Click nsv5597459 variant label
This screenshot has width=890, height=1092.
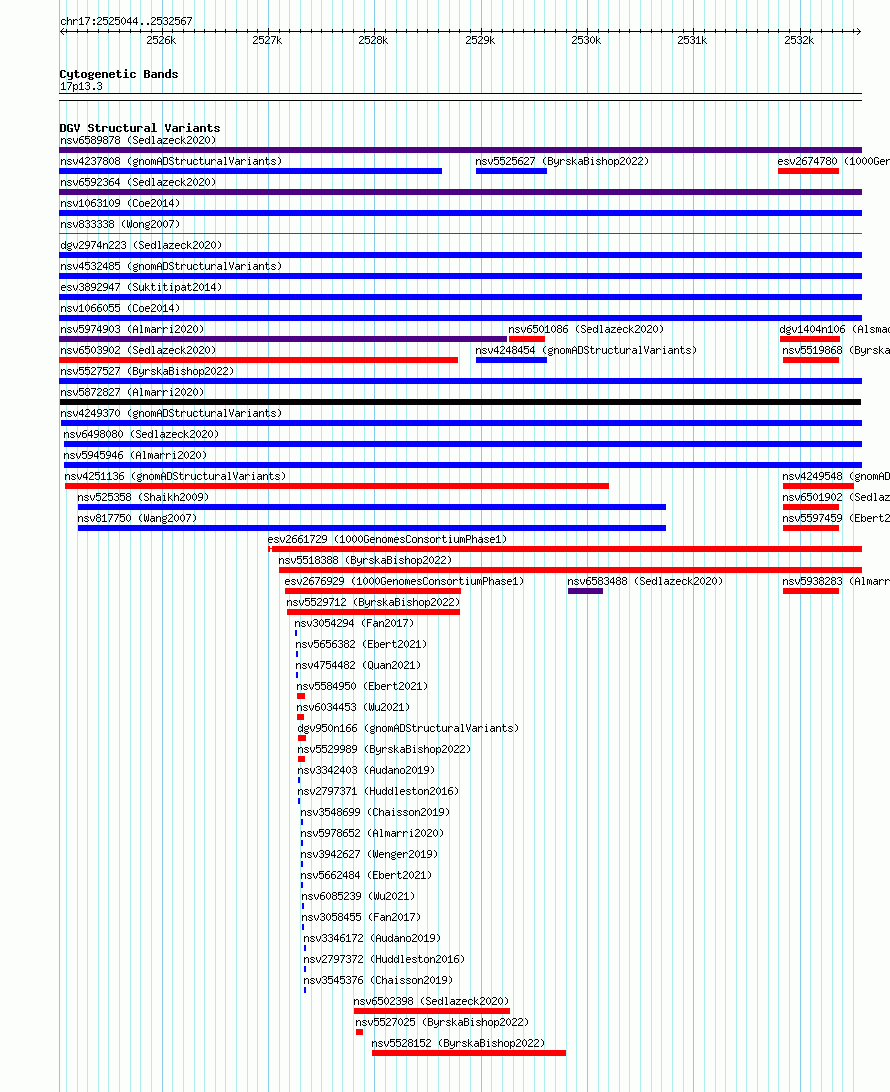click(x=836, y=517)
